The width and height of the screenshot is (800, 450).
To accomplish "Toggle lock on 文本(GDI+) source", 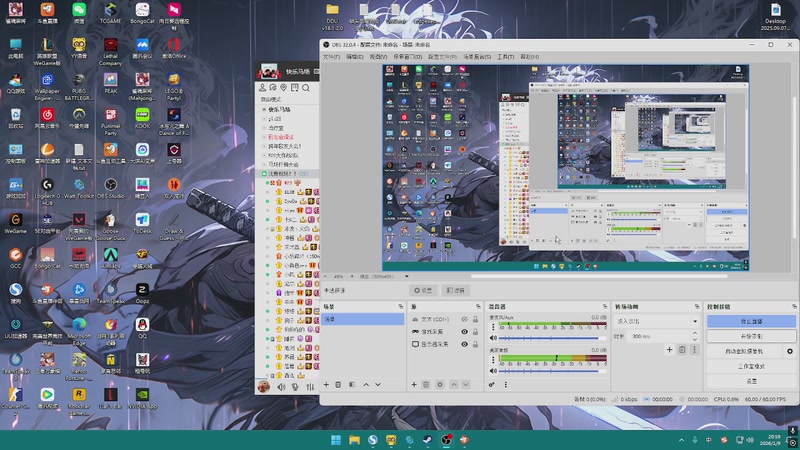I will 476,319.
